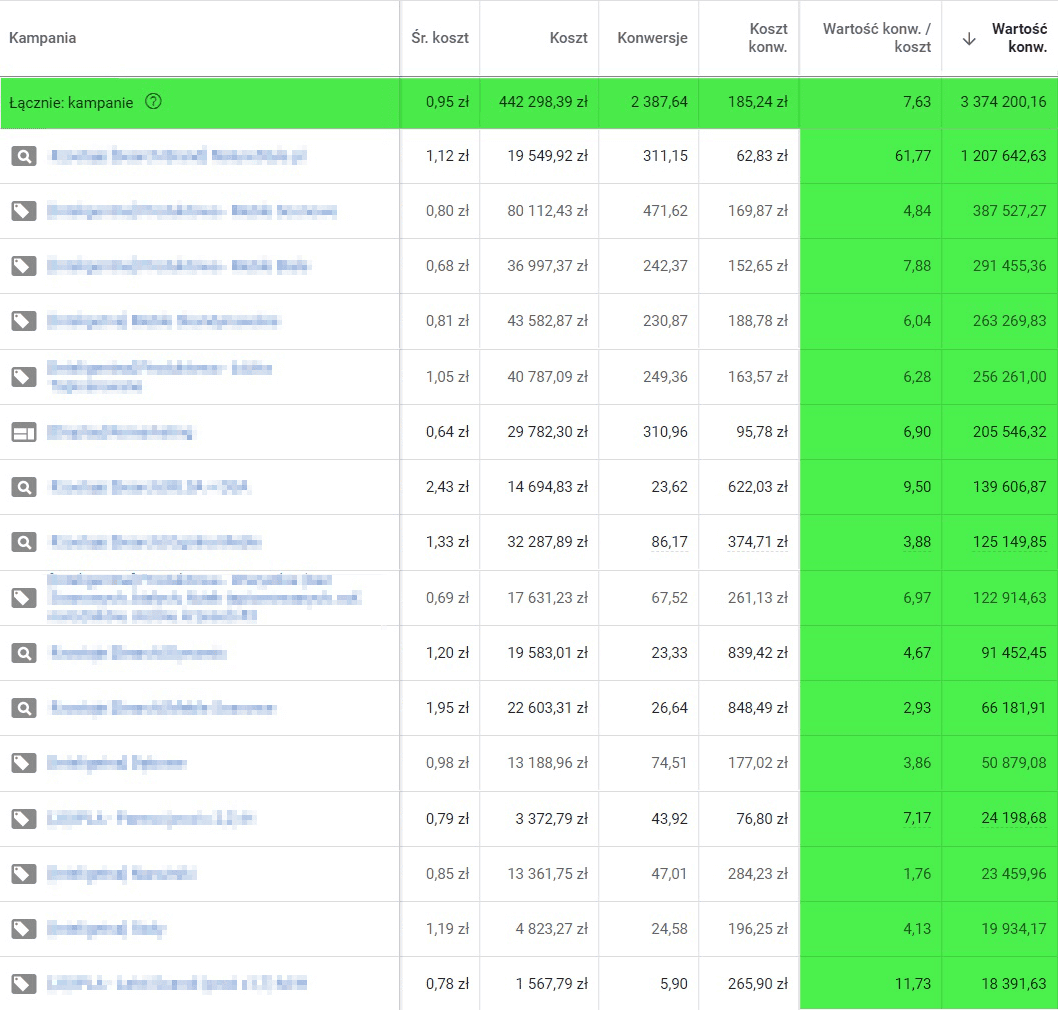Click shopping tag icon in the 36 997,37 zł row

[x=24, y=266]
